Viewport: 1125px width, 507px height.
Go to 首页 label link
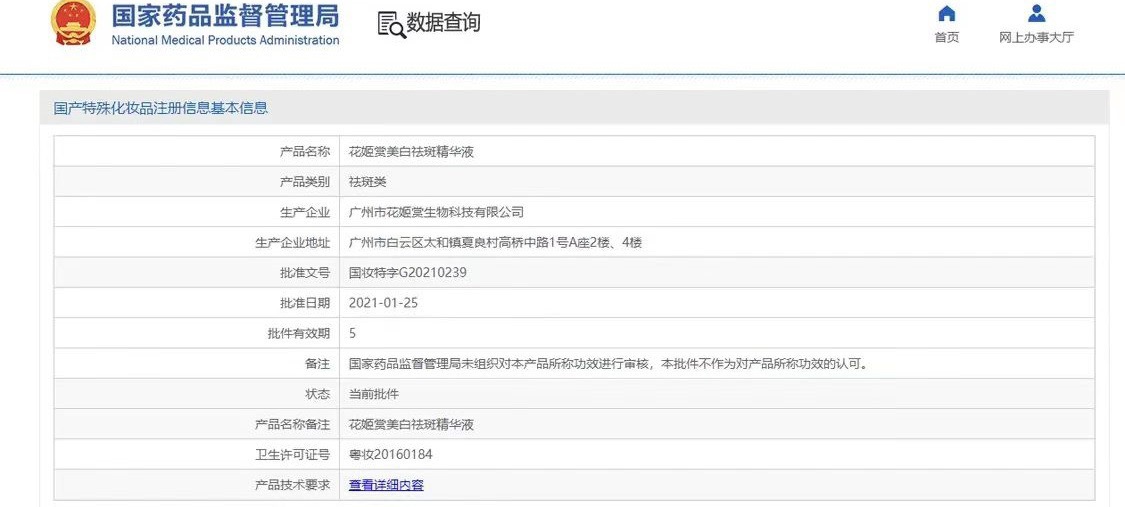[947, 38]
